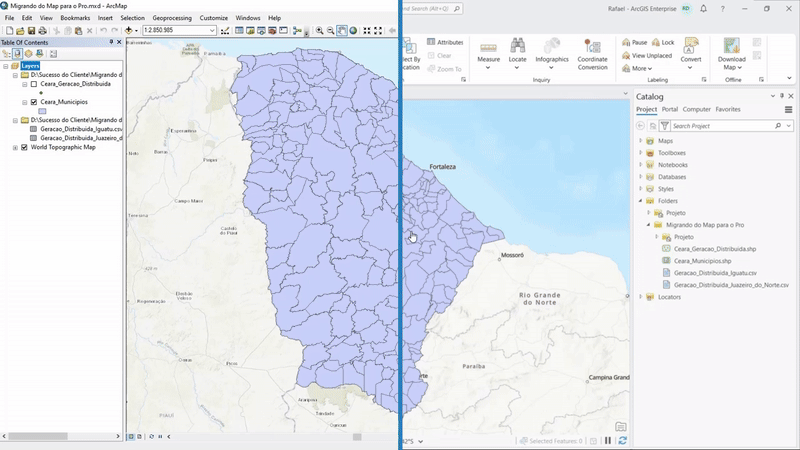
Task: Collapse the Folders node in the Catalog pane
Action: point(641,201)
